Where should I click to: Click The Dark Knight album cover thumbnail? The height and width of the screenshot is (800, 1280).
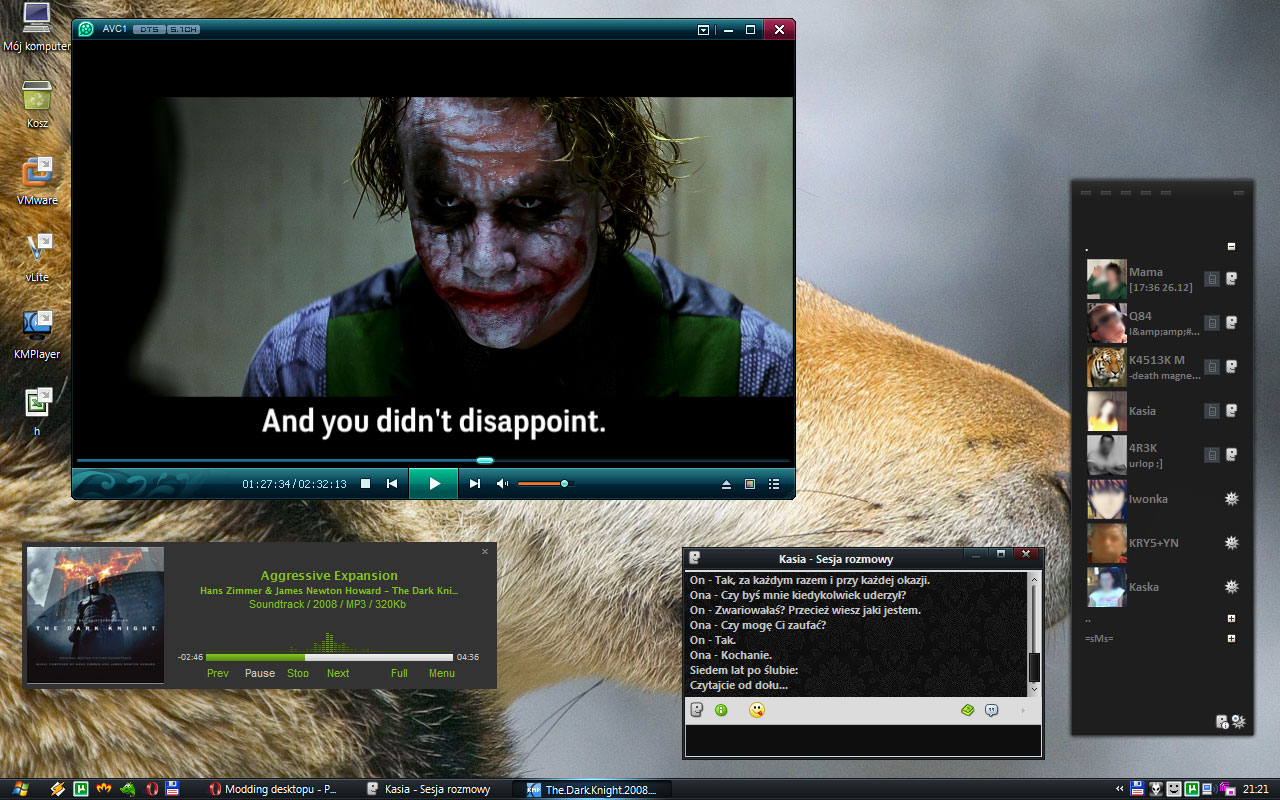[95, 615]
